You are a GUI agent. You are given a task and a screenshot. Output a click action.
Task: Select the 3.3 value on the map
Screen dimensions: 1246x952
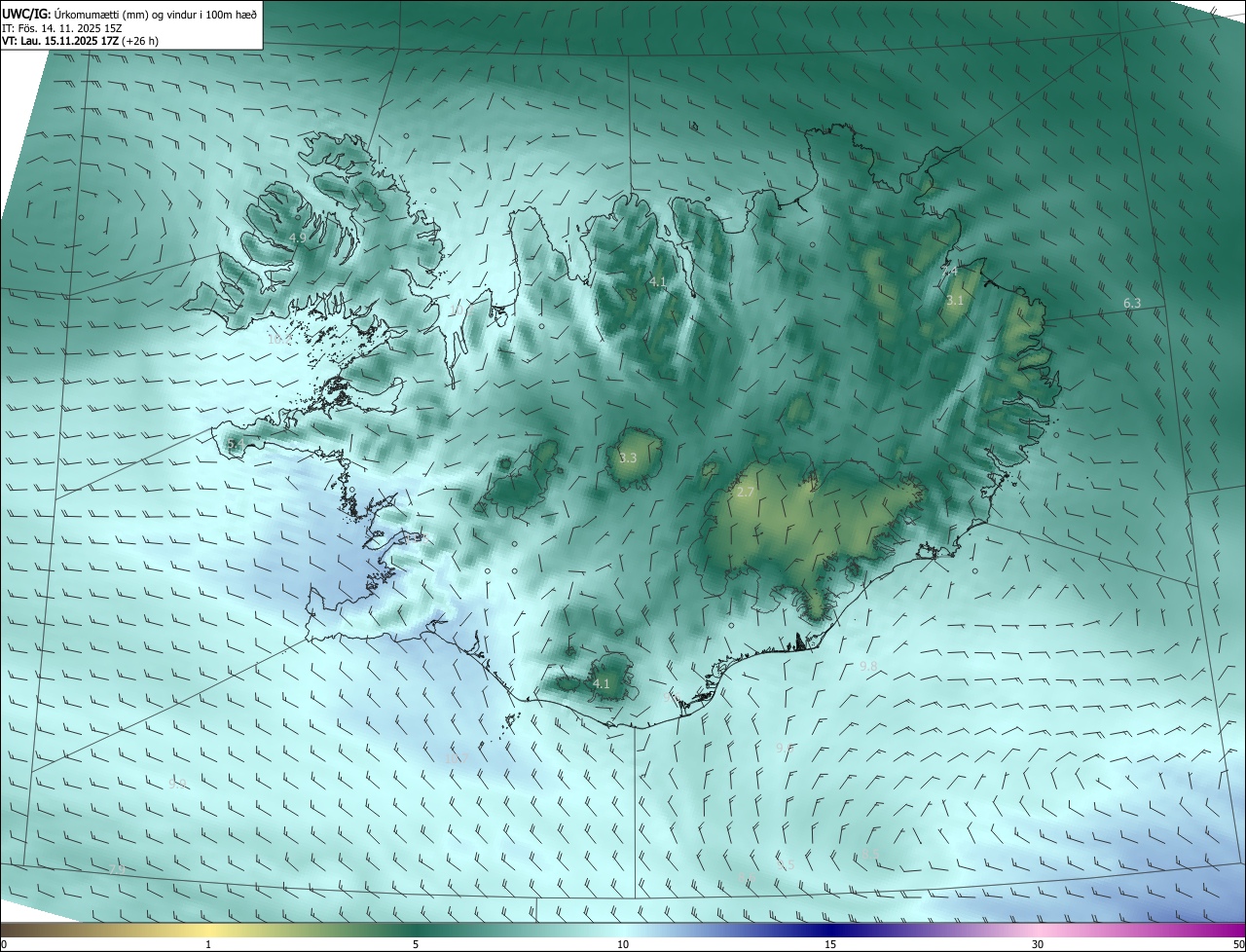click(x=628, y=458)
